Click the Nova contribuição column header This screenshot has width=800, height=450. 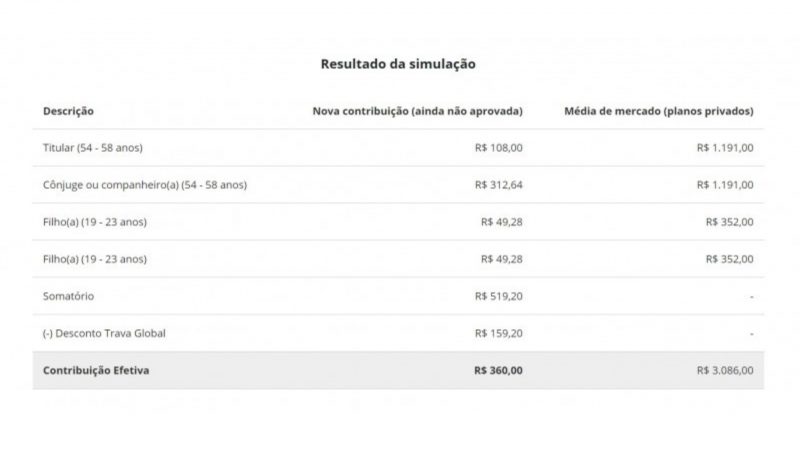tap(417, 111)
